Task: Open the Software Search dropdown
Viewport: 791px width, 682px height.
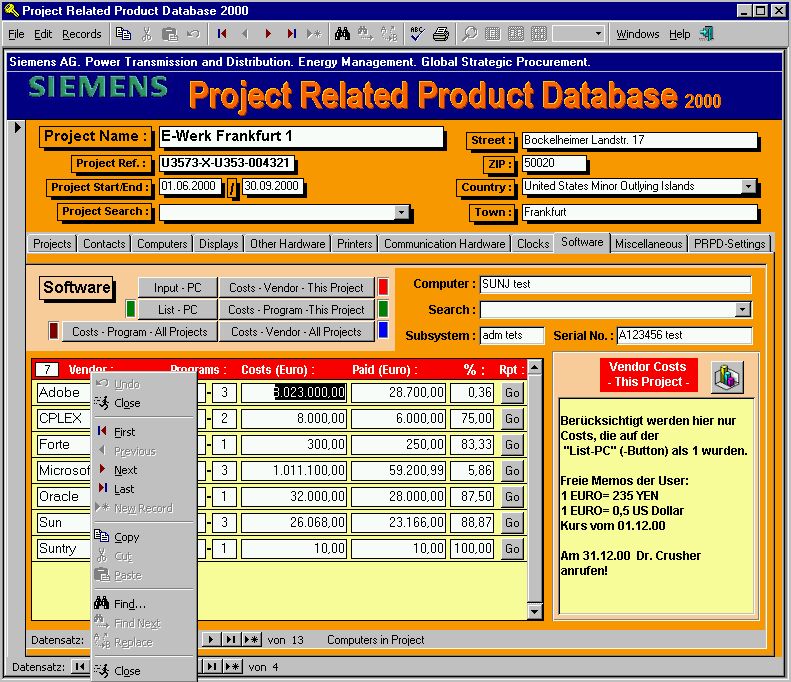Action: (x=743, y=309)
